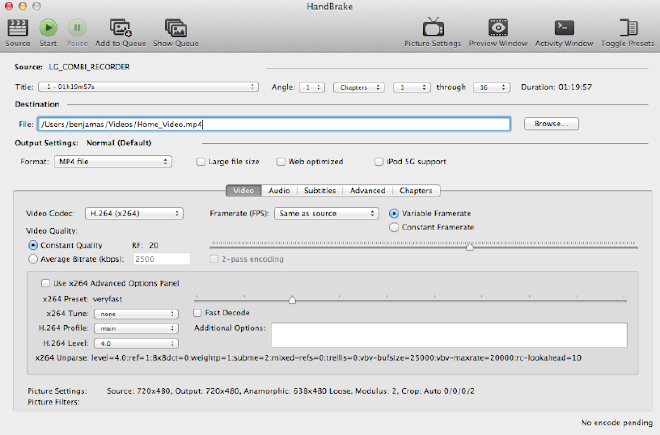
Task: Switch to the Subtitles tab
Action: 320,190
